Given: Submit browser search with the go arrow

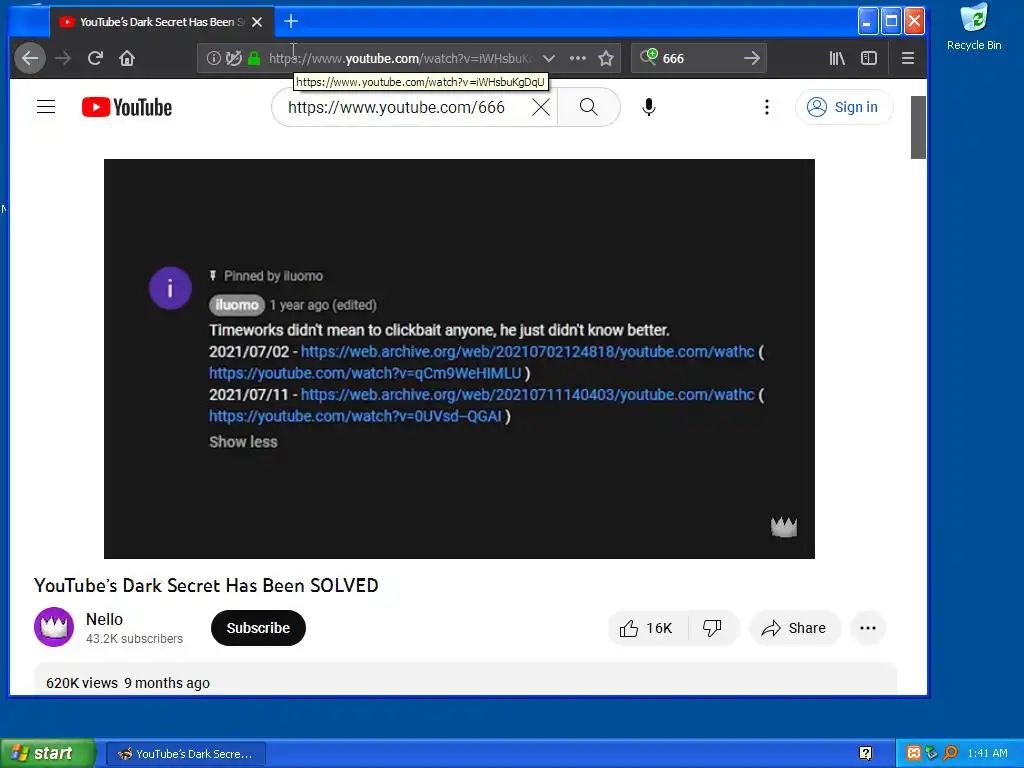Looking at the screenshot, I should point(752,58).
